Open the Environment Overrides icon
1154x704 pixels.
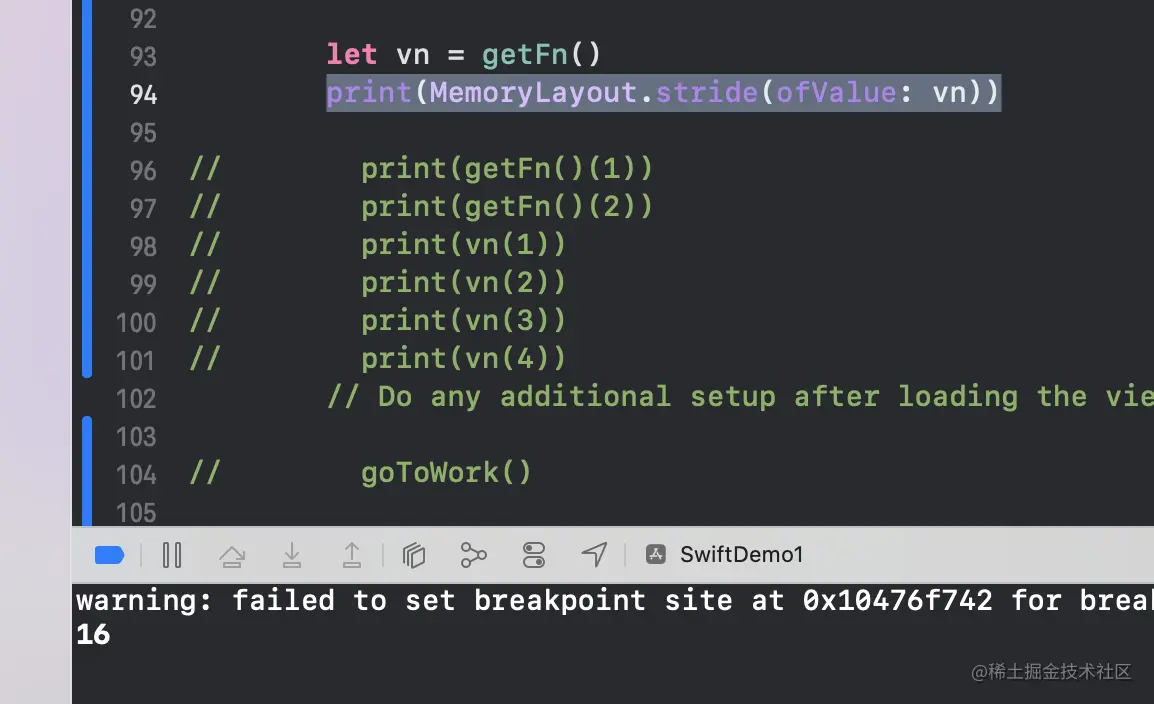point(534,555)
